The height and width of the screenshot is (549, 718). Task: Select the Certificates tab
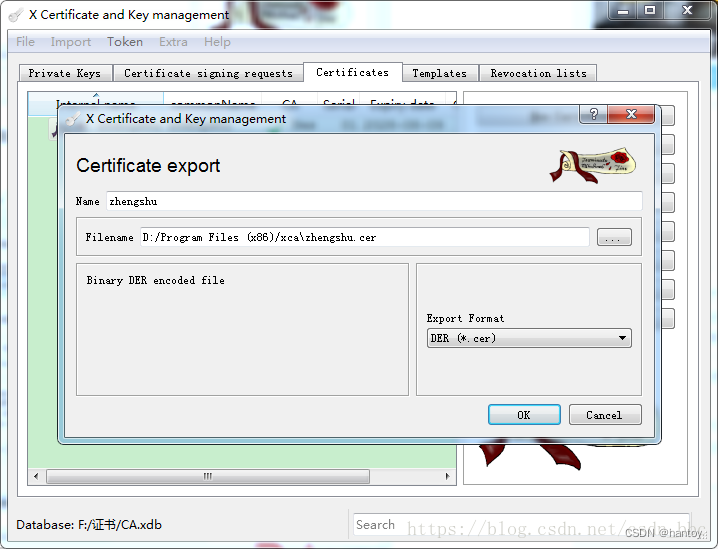pyautogui.click(x=353, y=72)
